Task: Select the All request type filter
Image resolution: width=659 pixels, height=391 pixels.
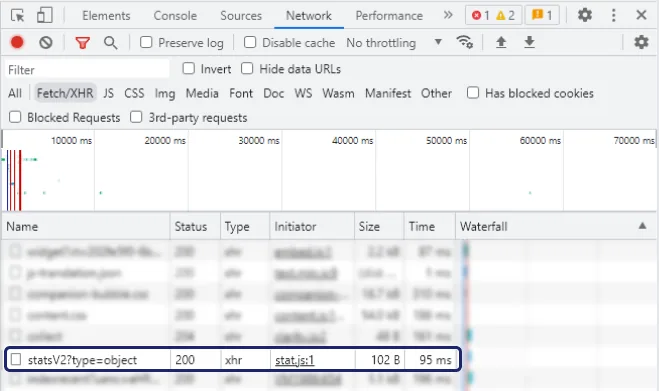Action: (x=15, y=93)
